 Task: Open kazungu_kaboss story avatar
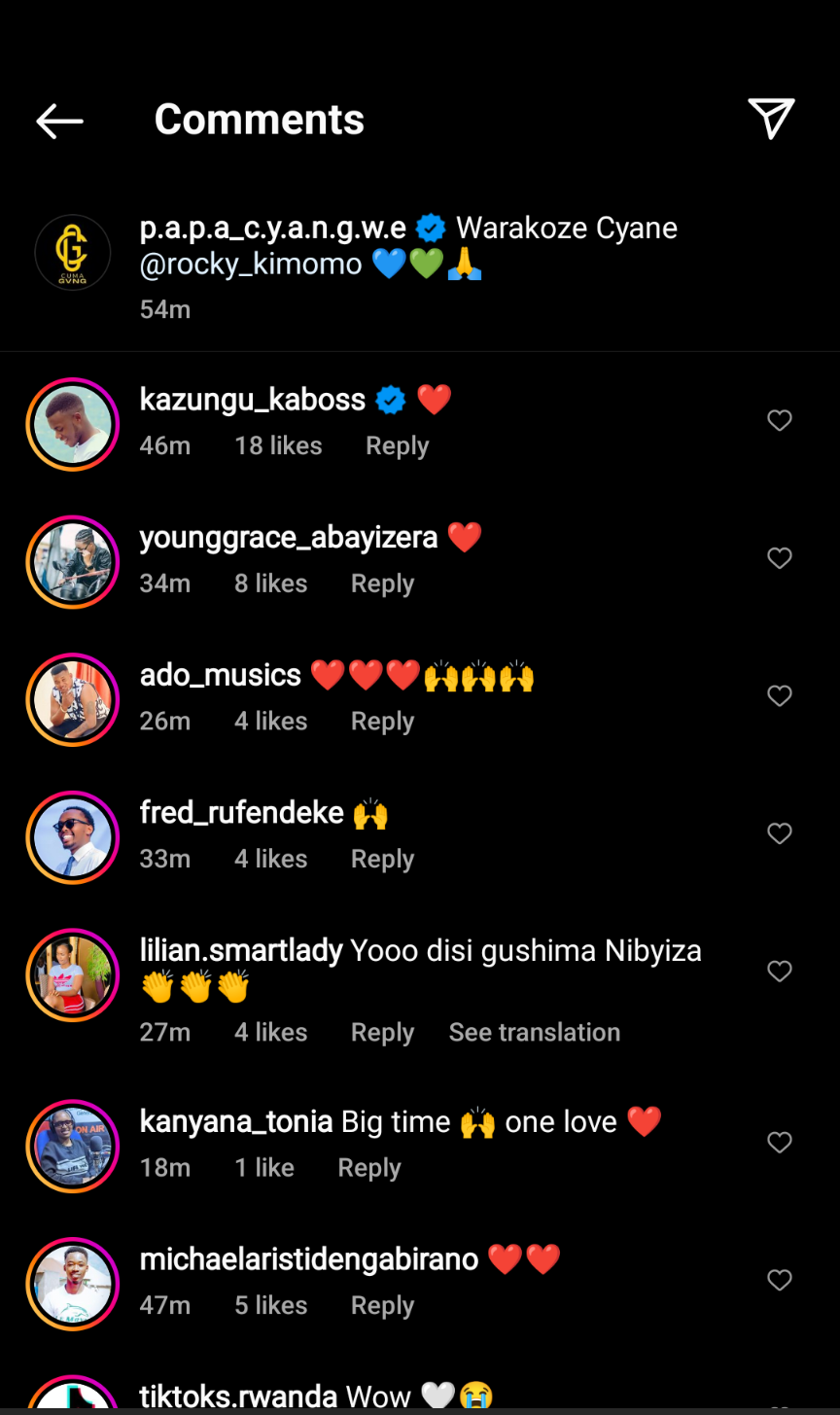tap(72, 424)
